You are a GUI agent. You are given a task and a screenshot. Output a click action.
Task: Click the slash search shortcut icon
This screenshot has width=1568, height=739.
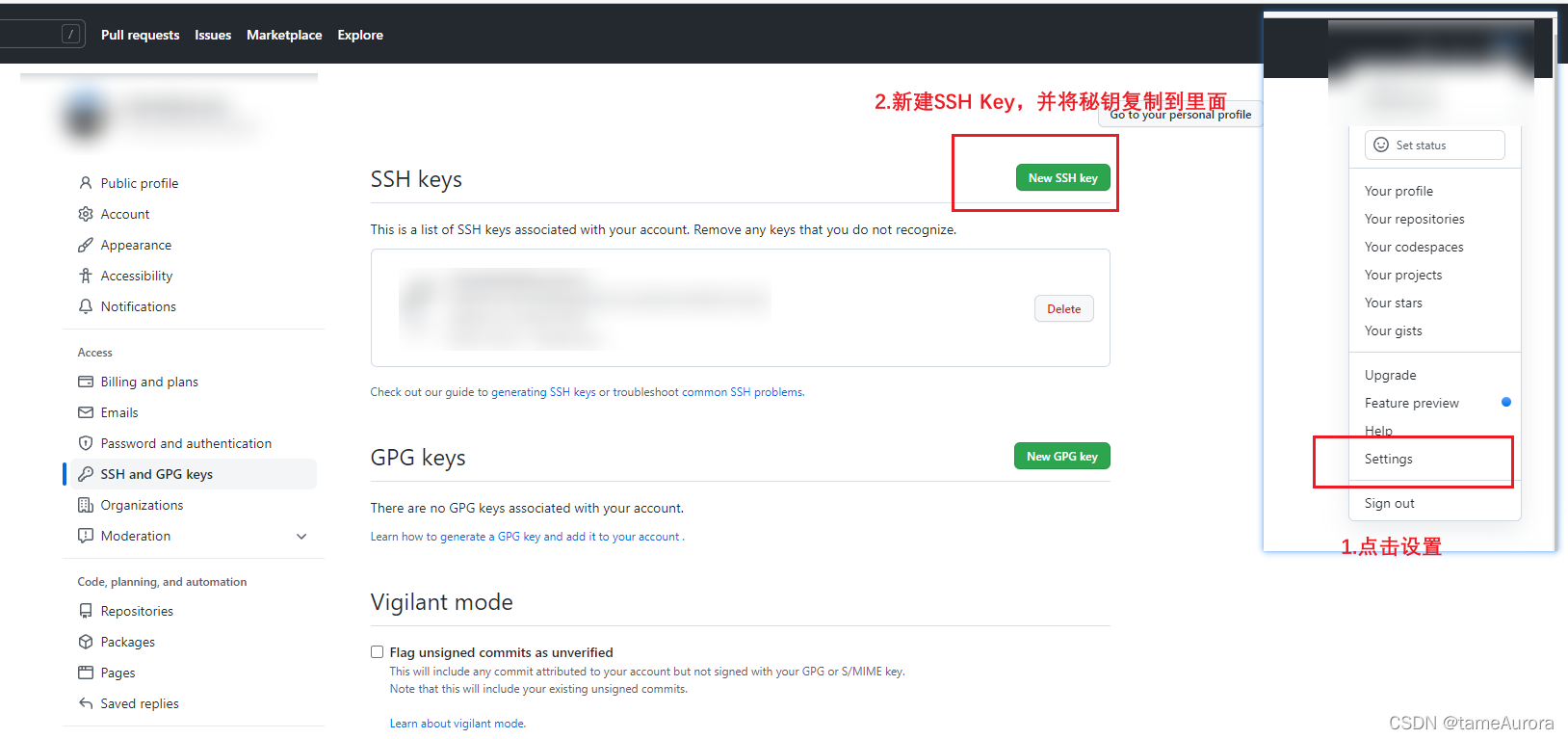[x=70, y=35]
